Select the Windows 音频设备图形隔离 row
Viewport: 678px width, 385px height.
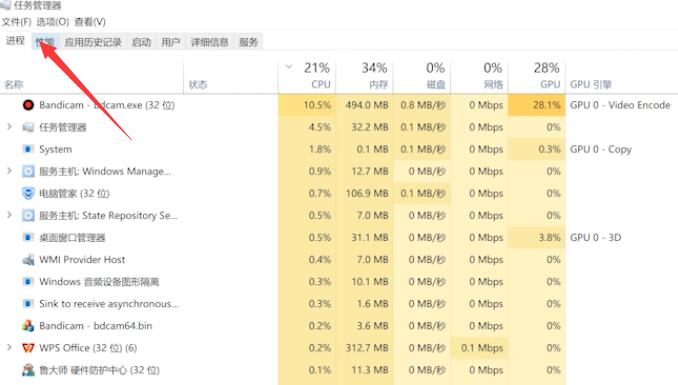[x=339, y=282]
